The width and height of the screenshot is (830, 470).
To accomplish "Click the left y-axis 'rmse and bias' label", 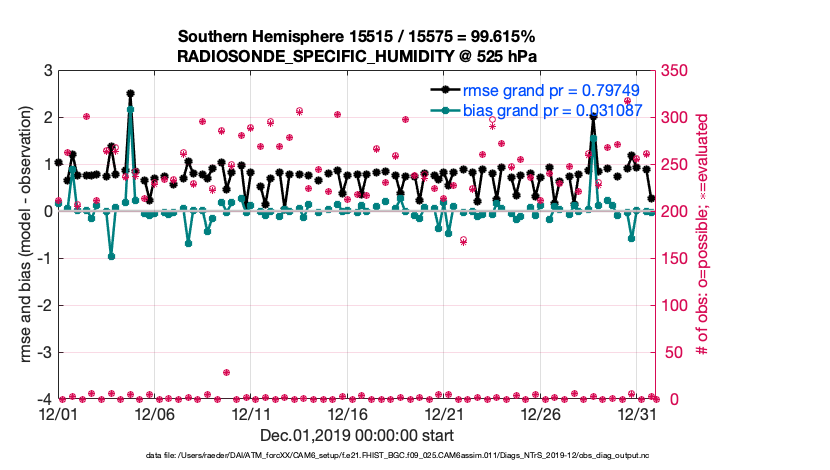I will pyautogui.click(x=22, y=235).
